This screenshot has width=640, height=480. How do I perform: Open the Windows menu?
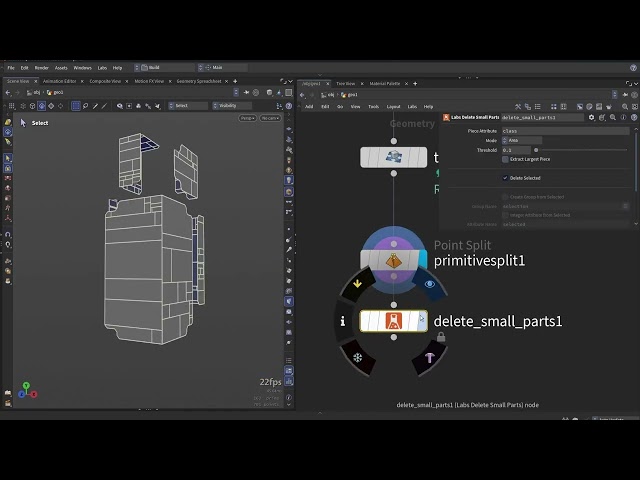(x=82, y=68)
